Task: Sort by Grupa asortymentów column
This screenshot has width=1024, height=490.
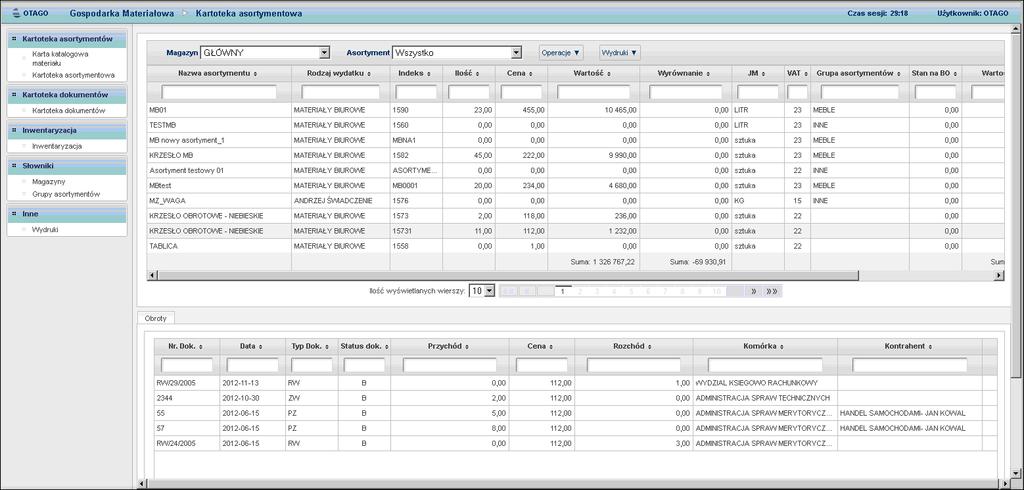Action: tap(859, 73)
